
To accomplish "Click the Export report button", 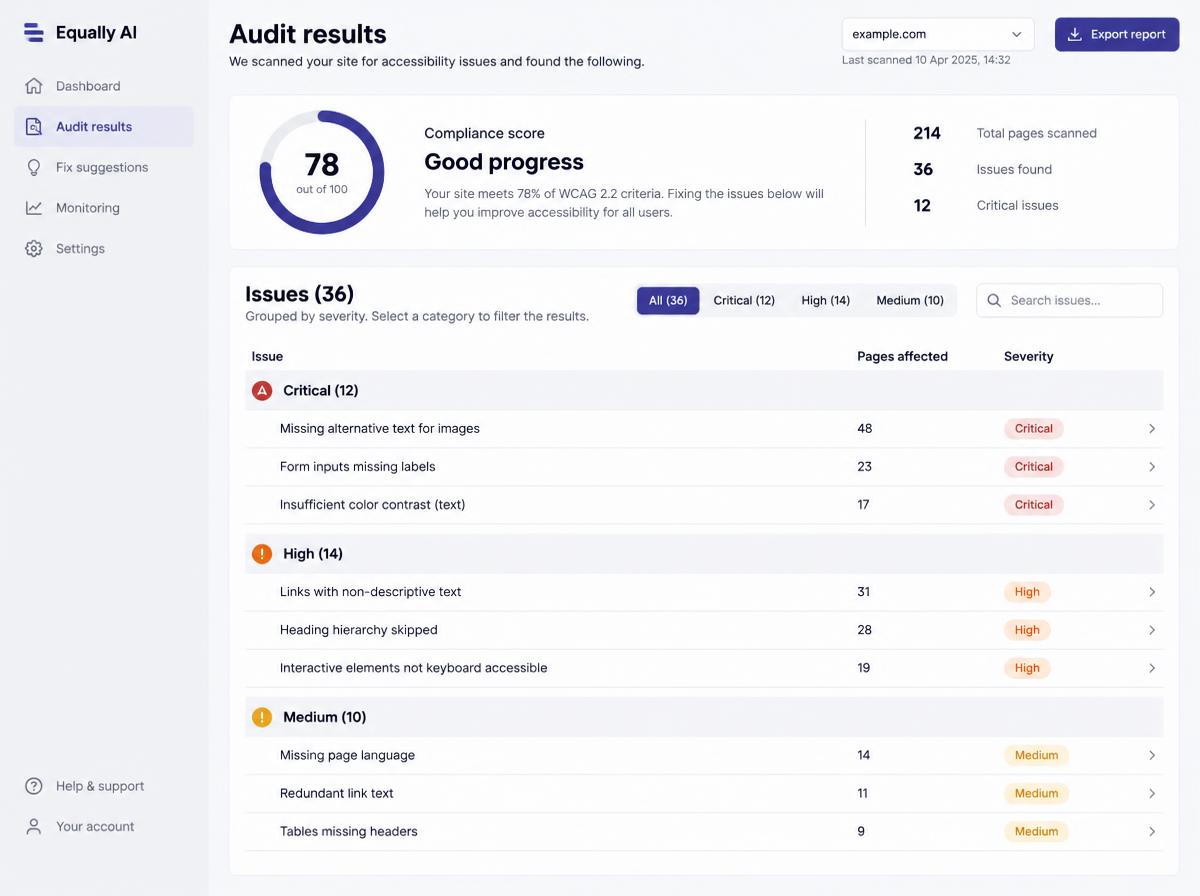I will 1117,34.
